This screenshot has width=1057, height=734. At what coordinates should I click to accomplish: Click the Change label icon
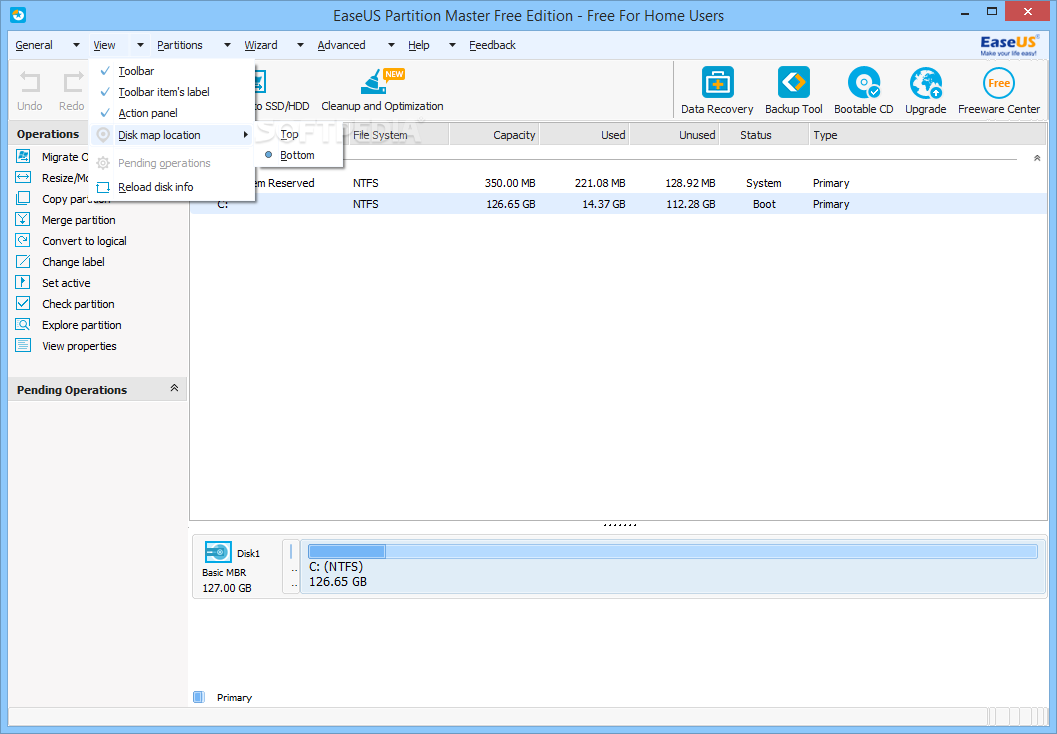click(x=23, y=262)
